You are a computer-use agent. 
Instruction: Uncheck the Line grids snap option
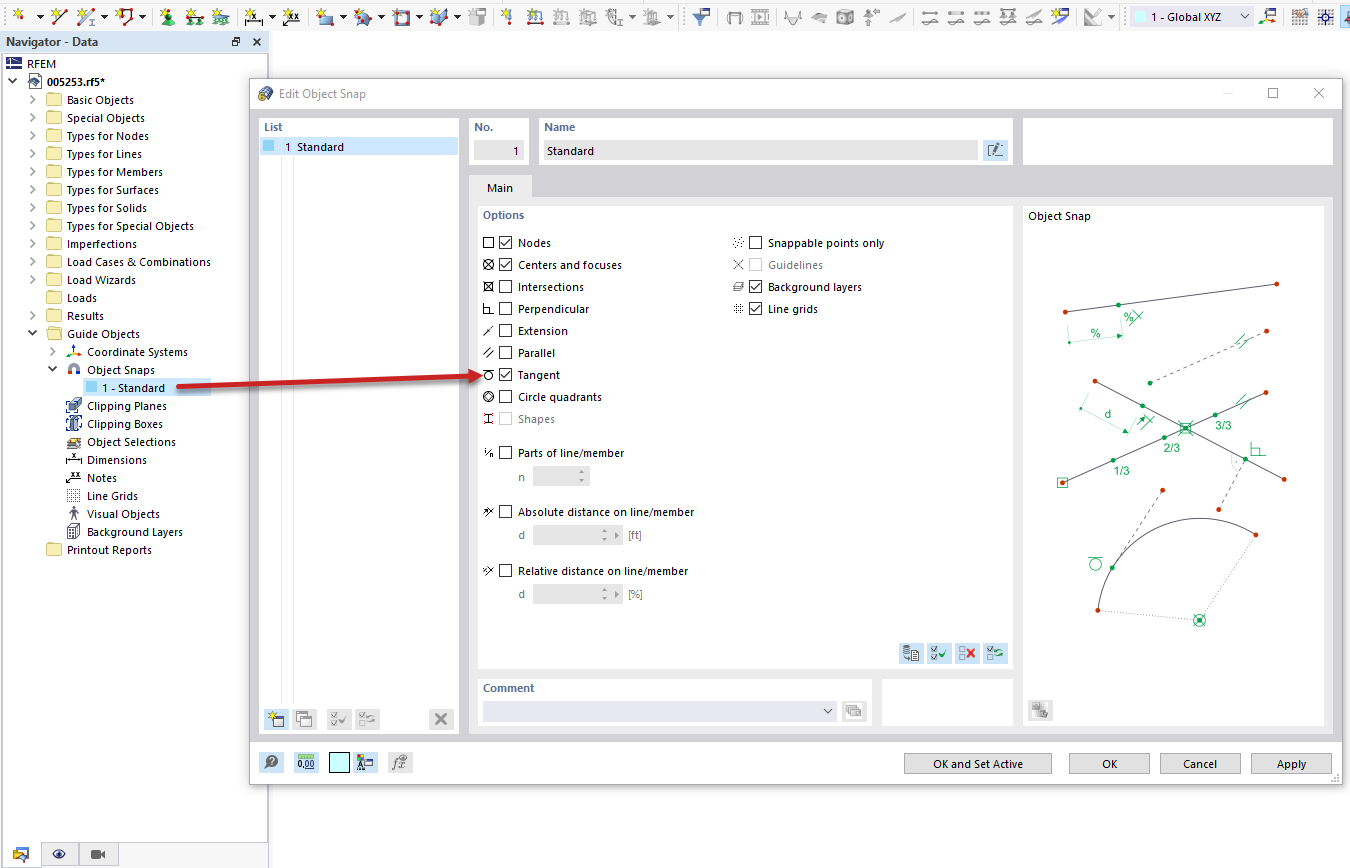click(755, 308)
